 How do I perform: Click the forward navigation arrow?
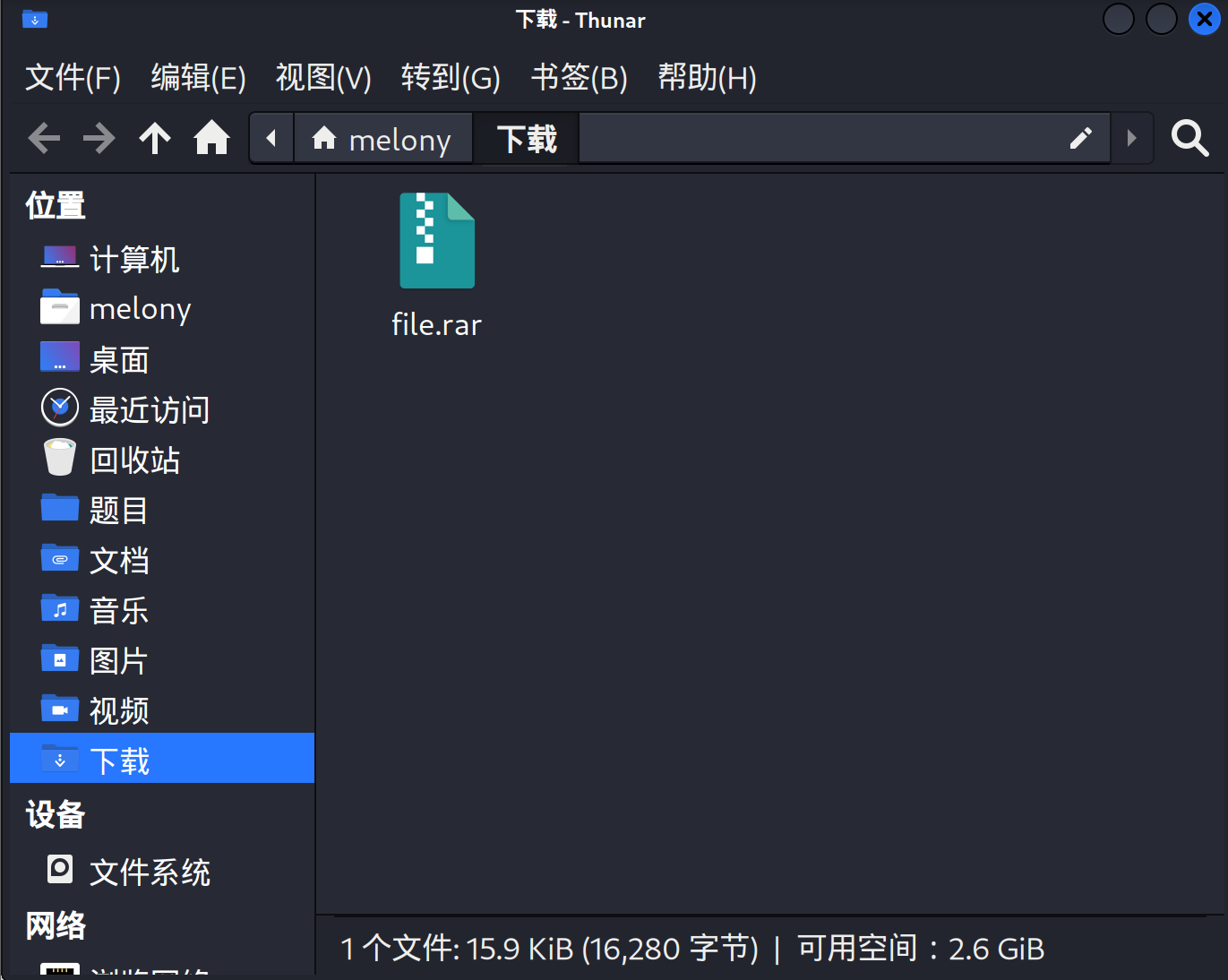click(99, 139)
